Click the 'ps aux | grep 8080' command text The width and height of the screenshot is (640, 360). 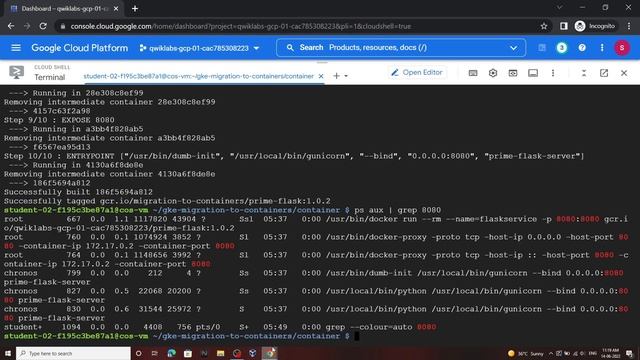[x=398, y=210]
